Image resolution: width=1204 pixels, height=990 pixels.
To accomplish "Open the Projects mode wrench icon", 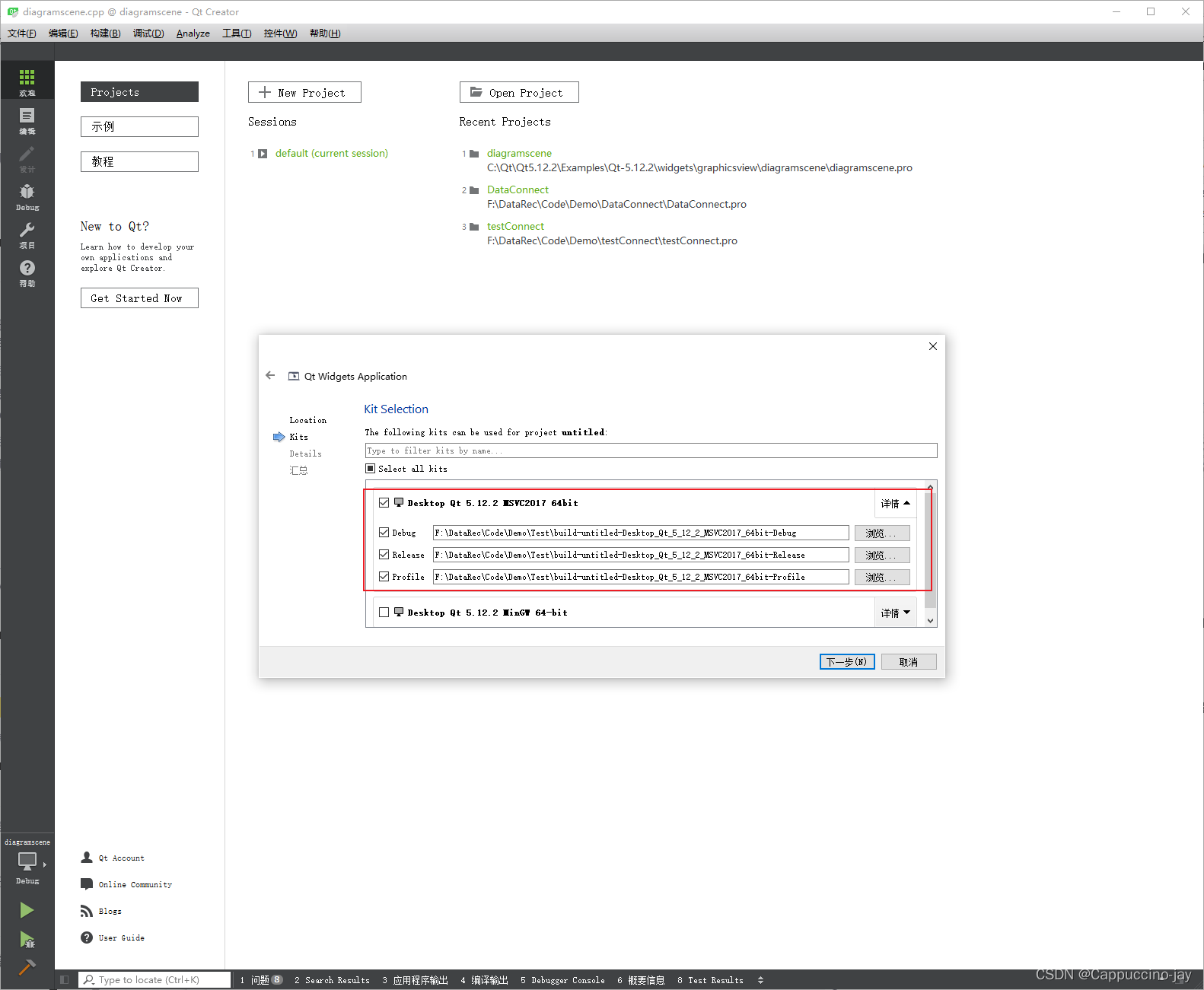I will point(27,234).
